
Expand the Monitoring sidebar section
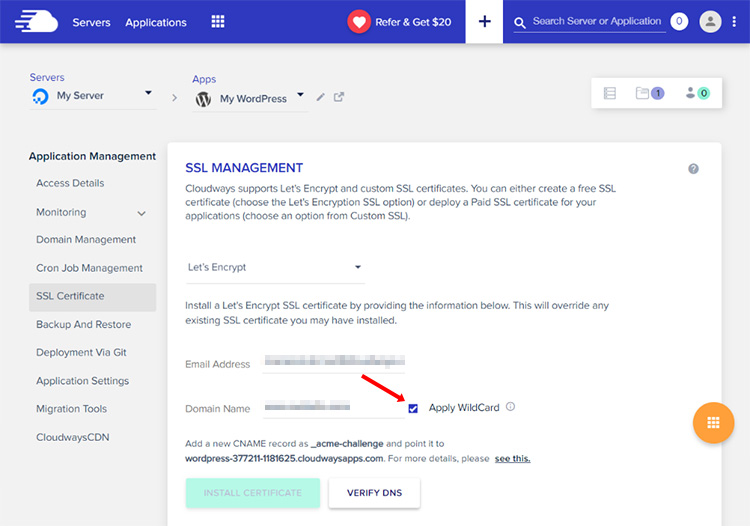141,213
